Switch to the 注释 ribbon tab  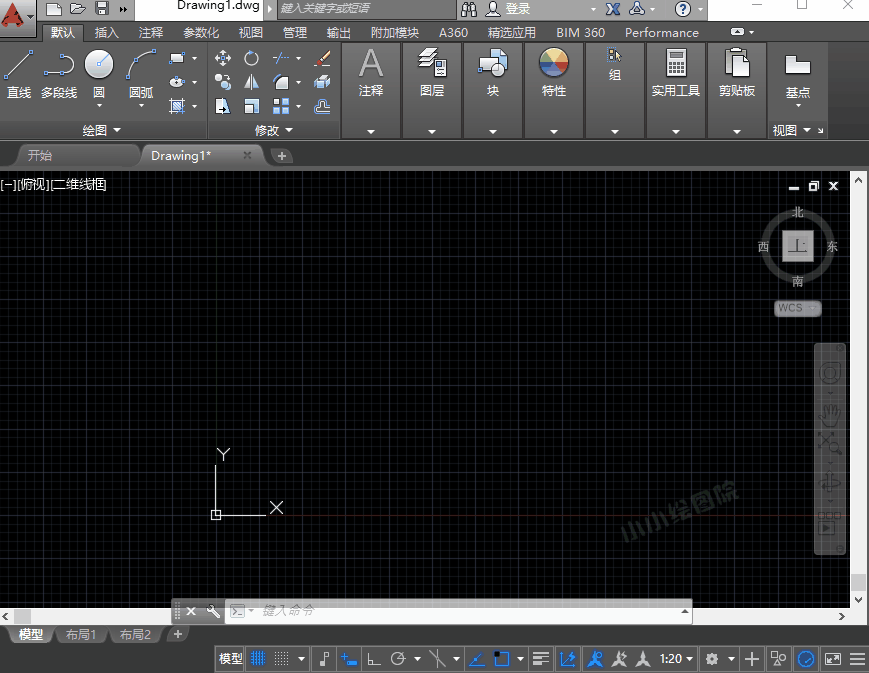(151, 33)
